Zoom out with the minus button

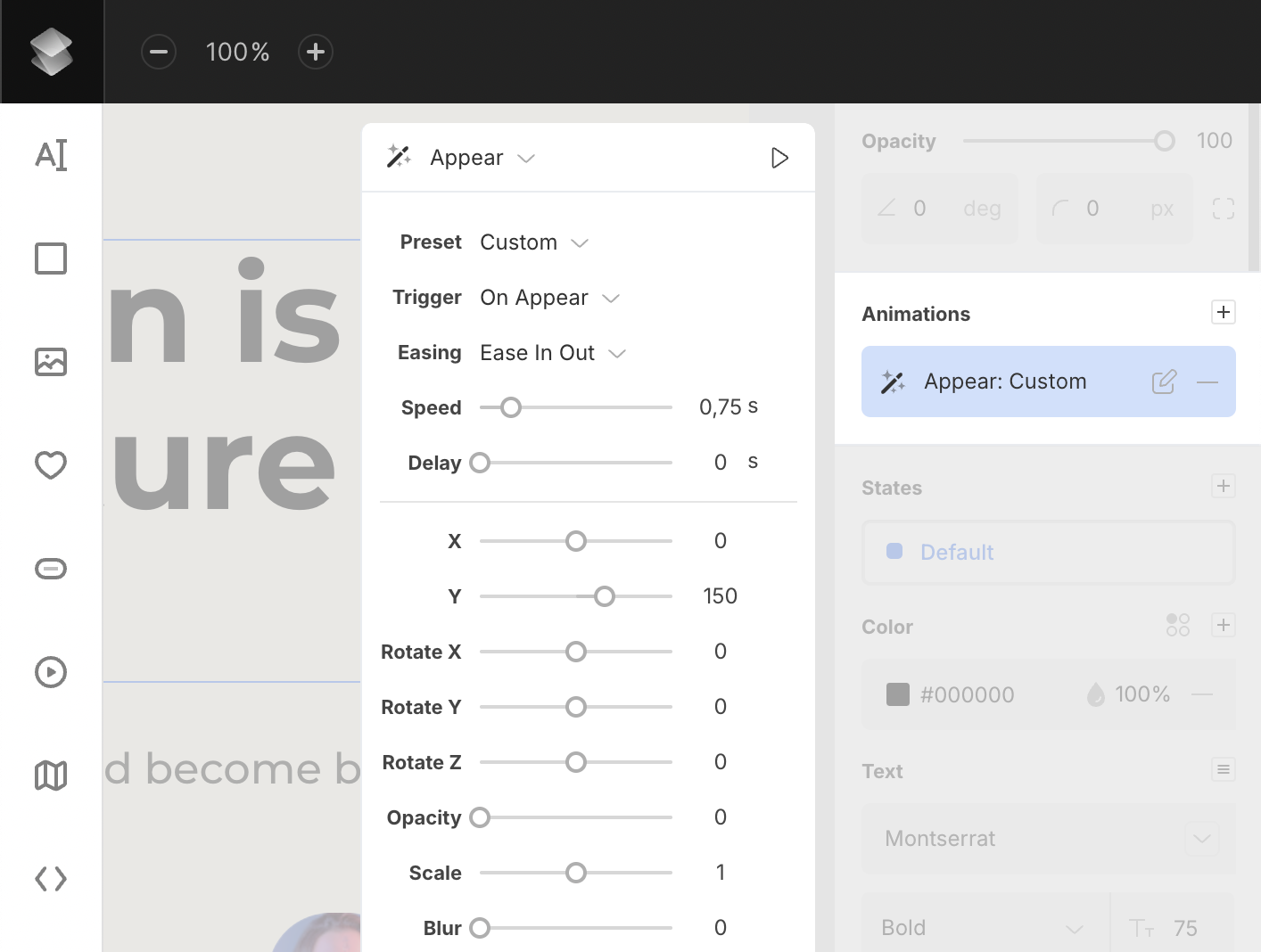point(159,52)
